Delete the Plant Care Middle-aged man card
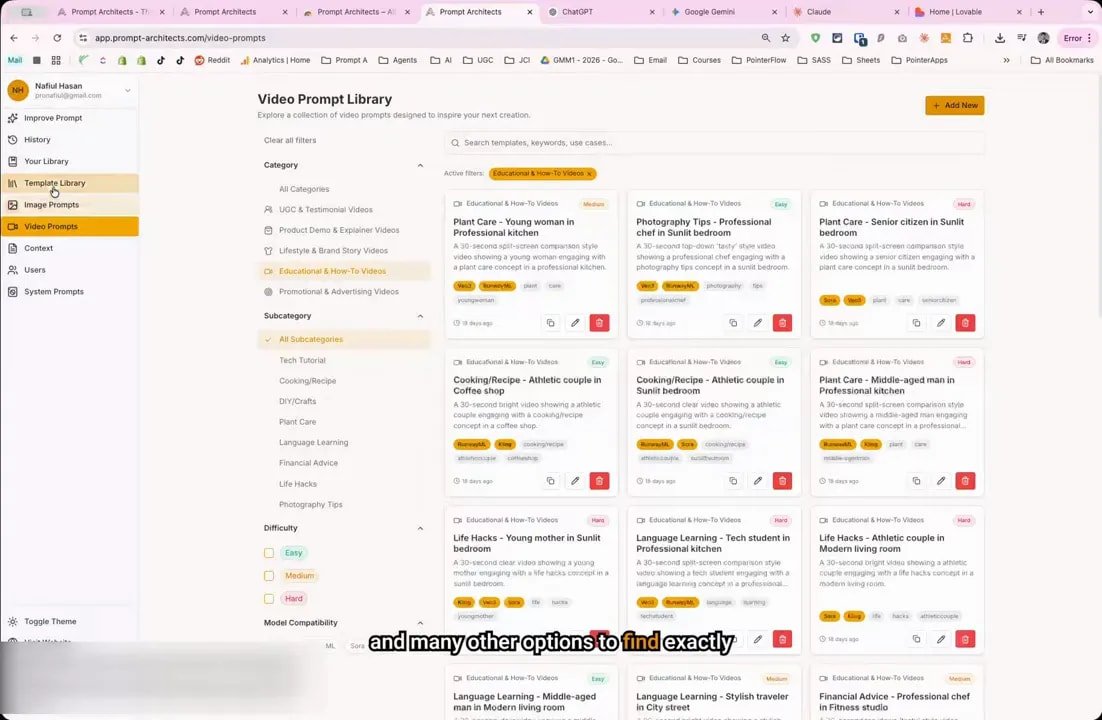 (x=965, y=481)
